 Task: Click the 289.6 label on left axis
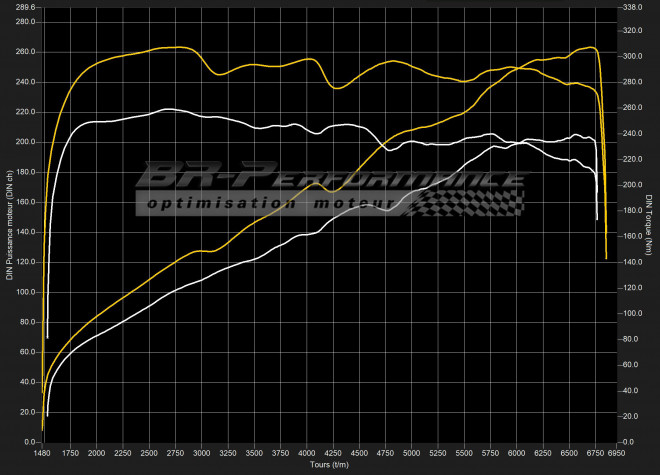click(x=25, y=7)
